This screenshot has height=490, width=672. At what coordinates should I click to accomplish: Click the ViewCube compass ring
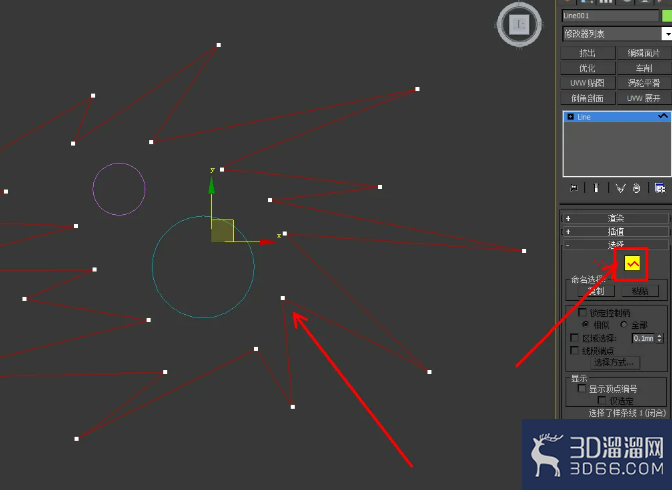click(x=519, y=43)
